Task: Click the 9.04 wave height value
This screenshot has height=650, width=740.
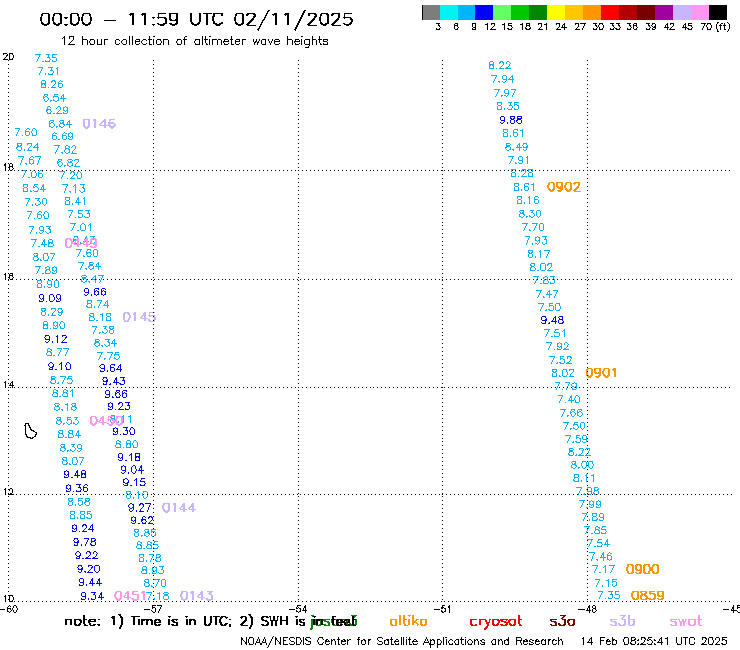Action: point(132,470)
